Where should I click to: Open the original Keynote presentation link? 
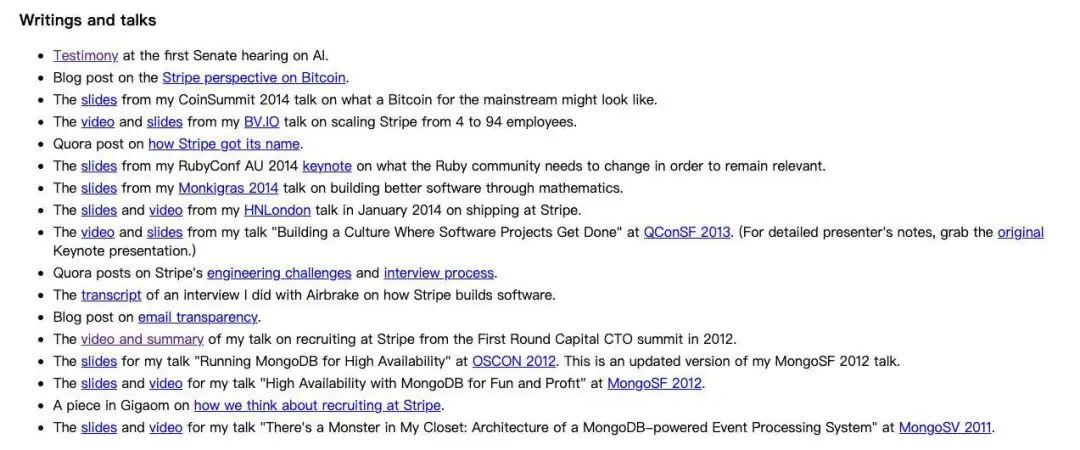click(x=1021, y=232)
